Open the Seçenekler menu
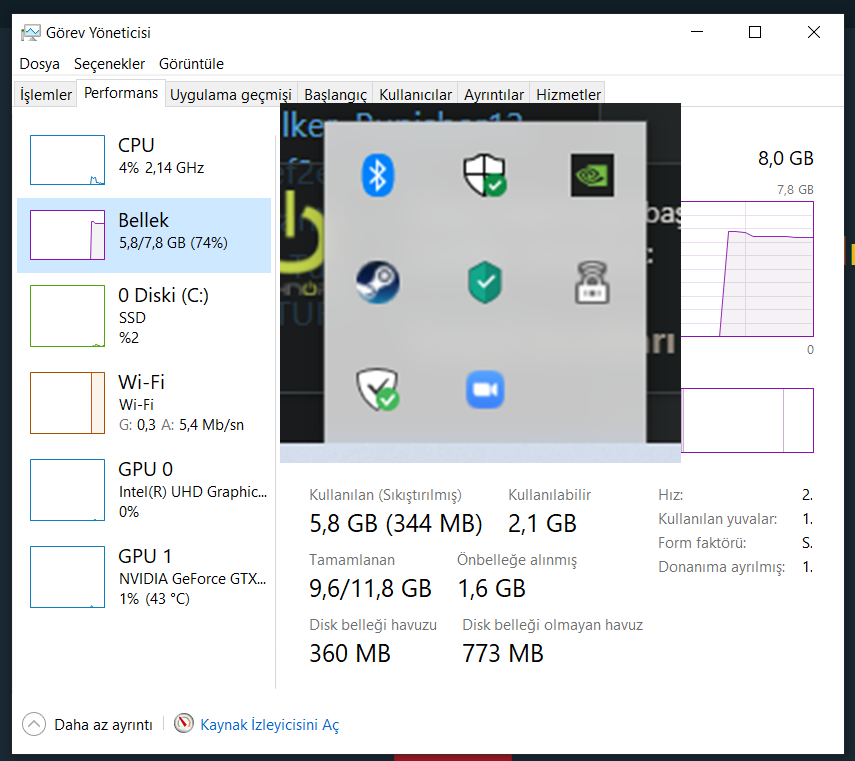855x761 pixels. click(109, 64)
